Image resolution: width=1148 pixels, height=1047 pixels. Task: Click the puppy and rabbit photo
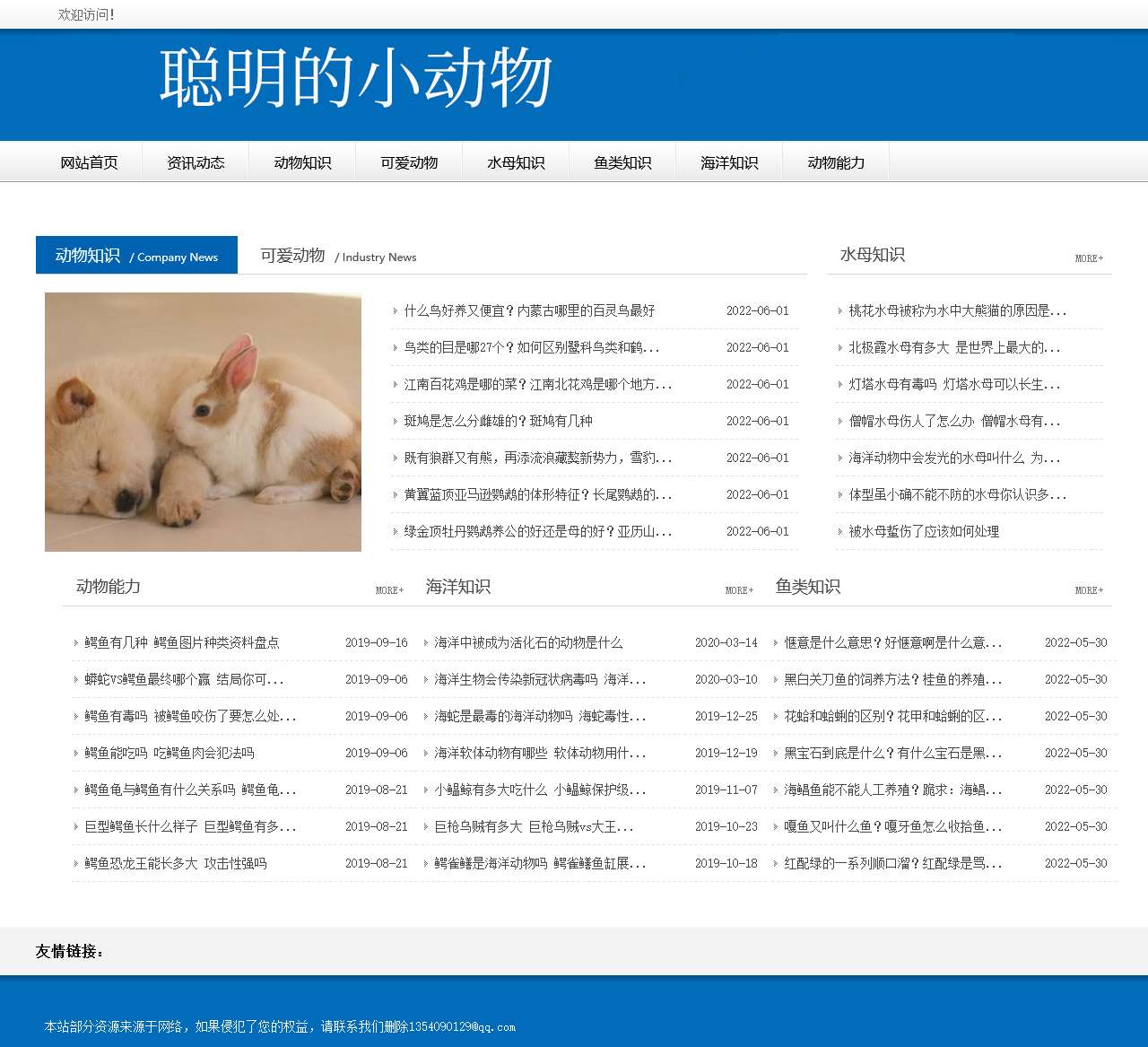tap(203, 422)
